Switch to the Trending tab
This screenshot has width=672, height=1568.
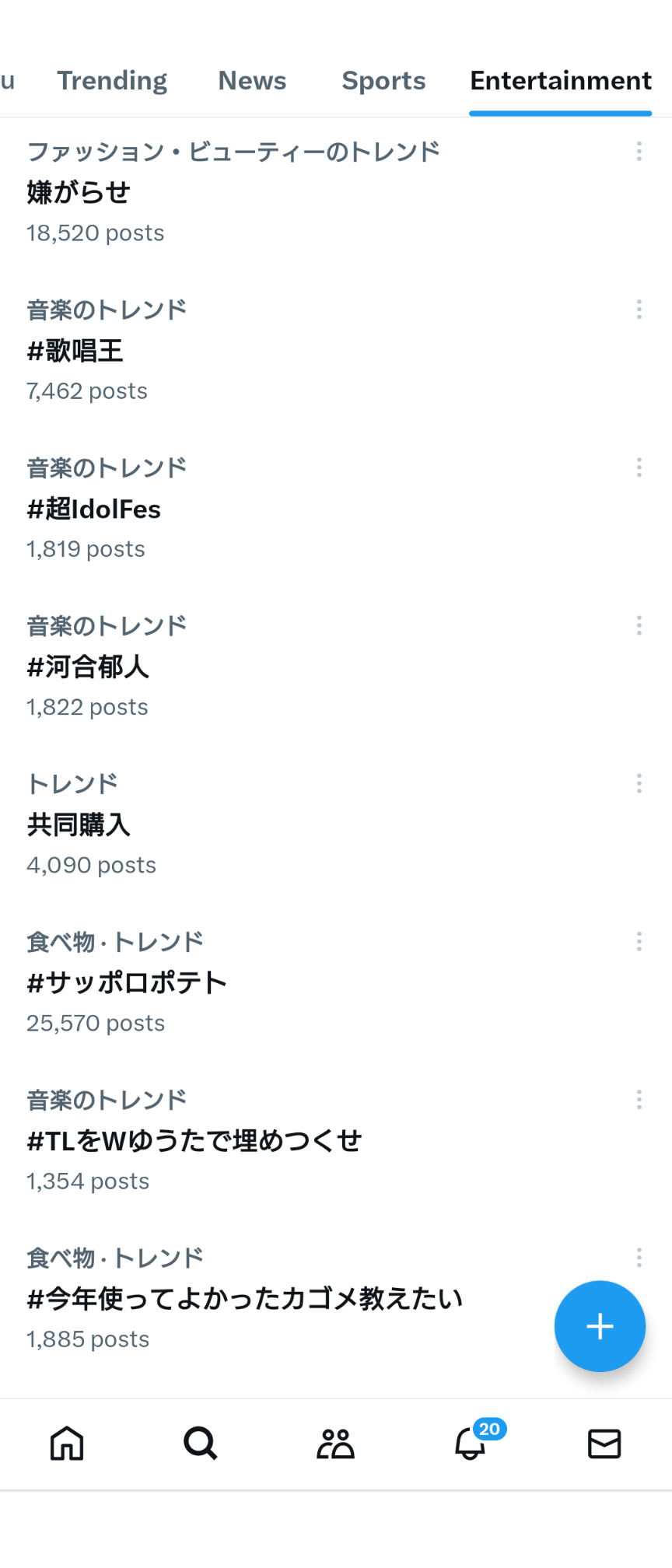112,81
